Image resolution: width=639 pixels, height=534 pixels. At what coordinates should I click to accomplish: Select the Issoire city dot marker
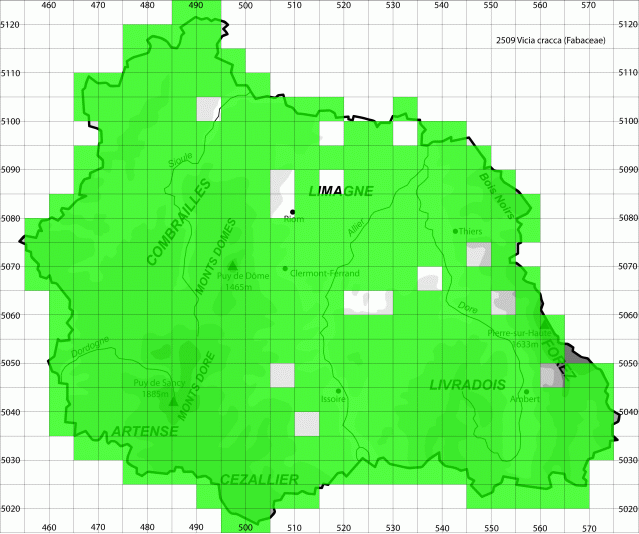click(338, 391)
